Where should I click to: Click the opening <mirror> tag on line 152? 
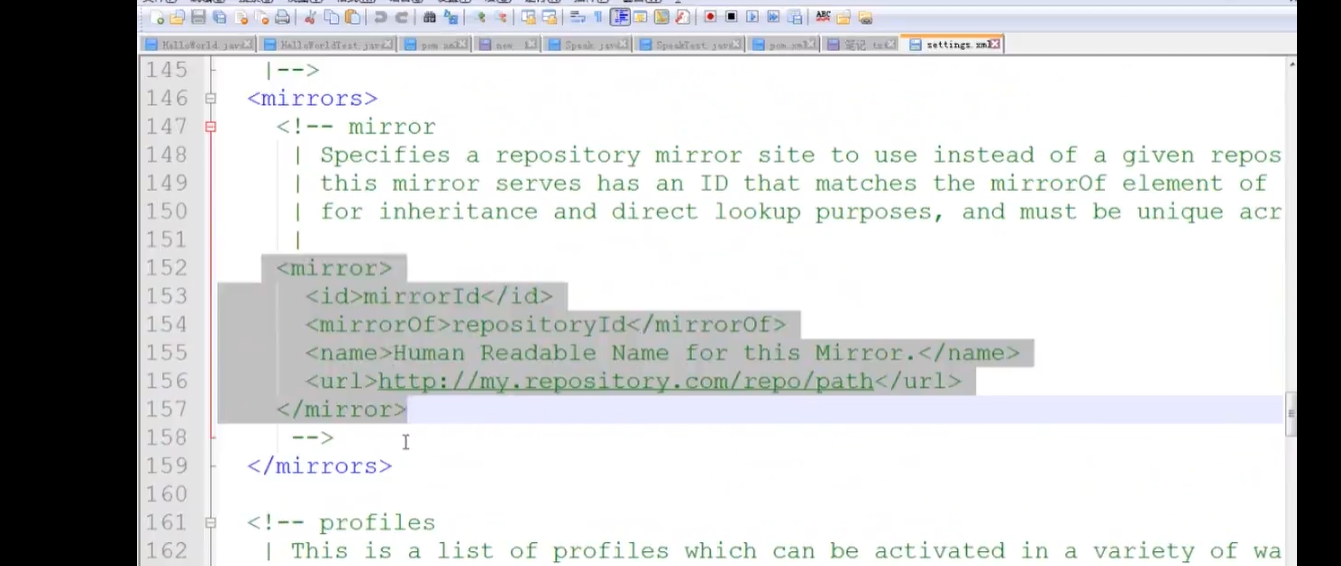334,268
